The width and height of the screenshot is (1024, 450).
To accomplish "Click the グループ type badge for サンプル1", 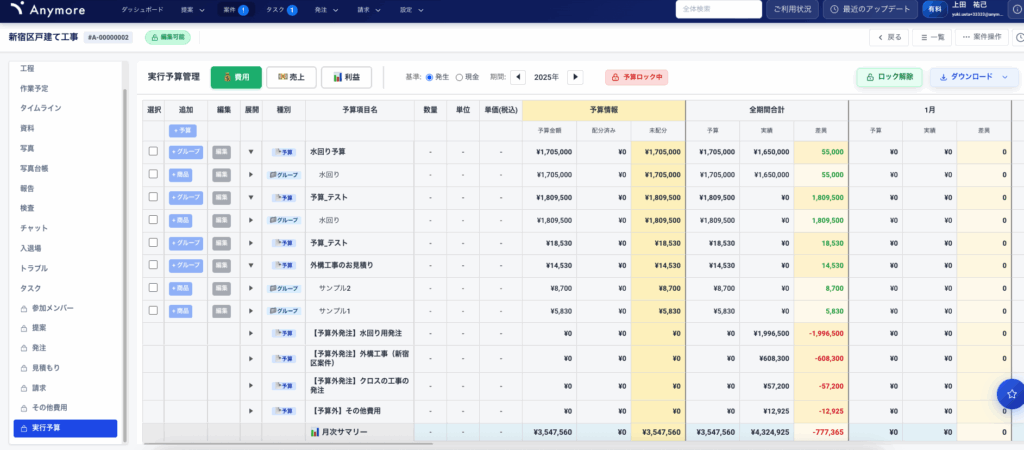I will click(x=283, y=312).
